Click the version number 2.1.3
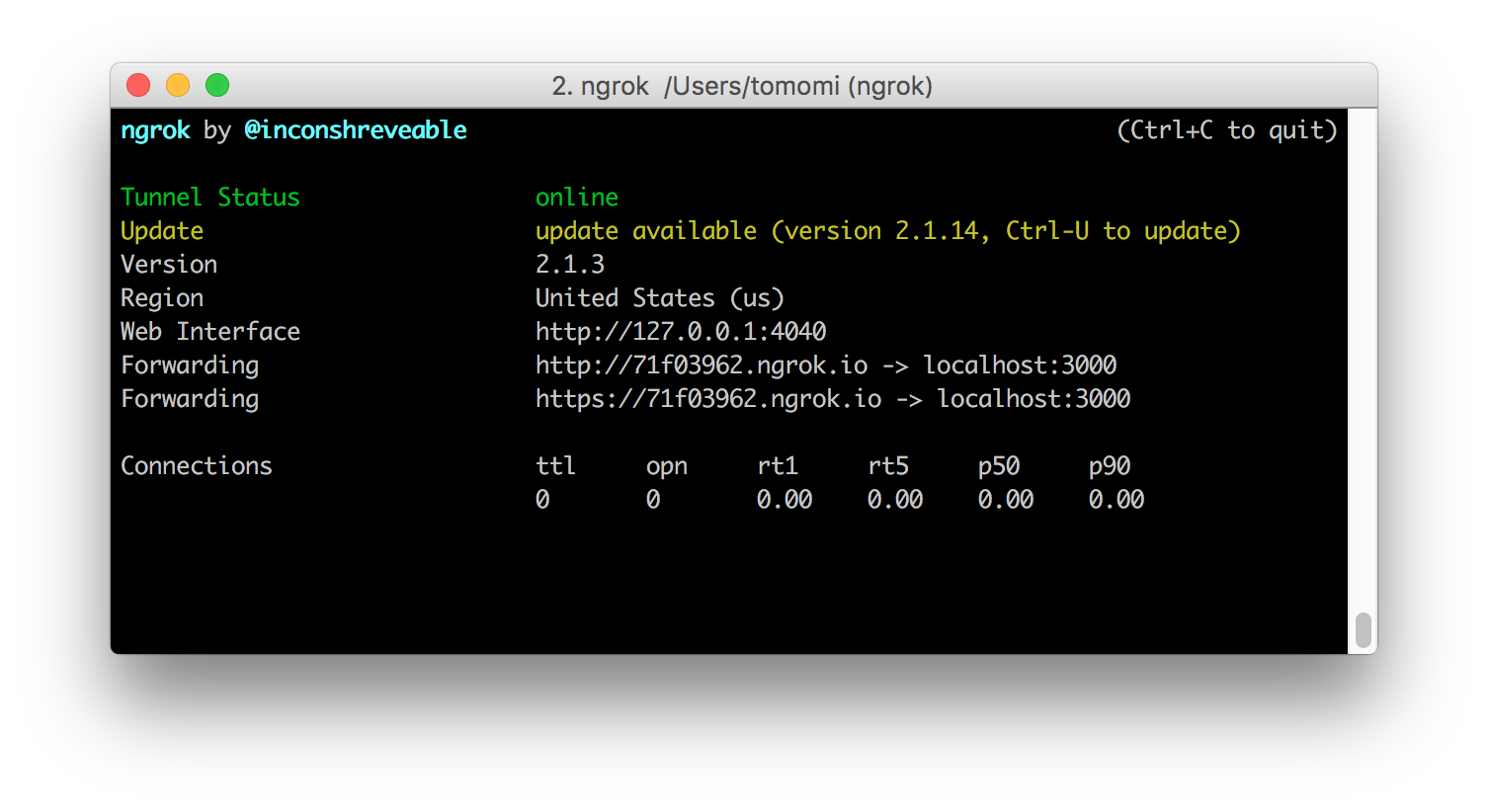Image resolution: width=1488 pixels, height=812 pixels. pos(570,265)
